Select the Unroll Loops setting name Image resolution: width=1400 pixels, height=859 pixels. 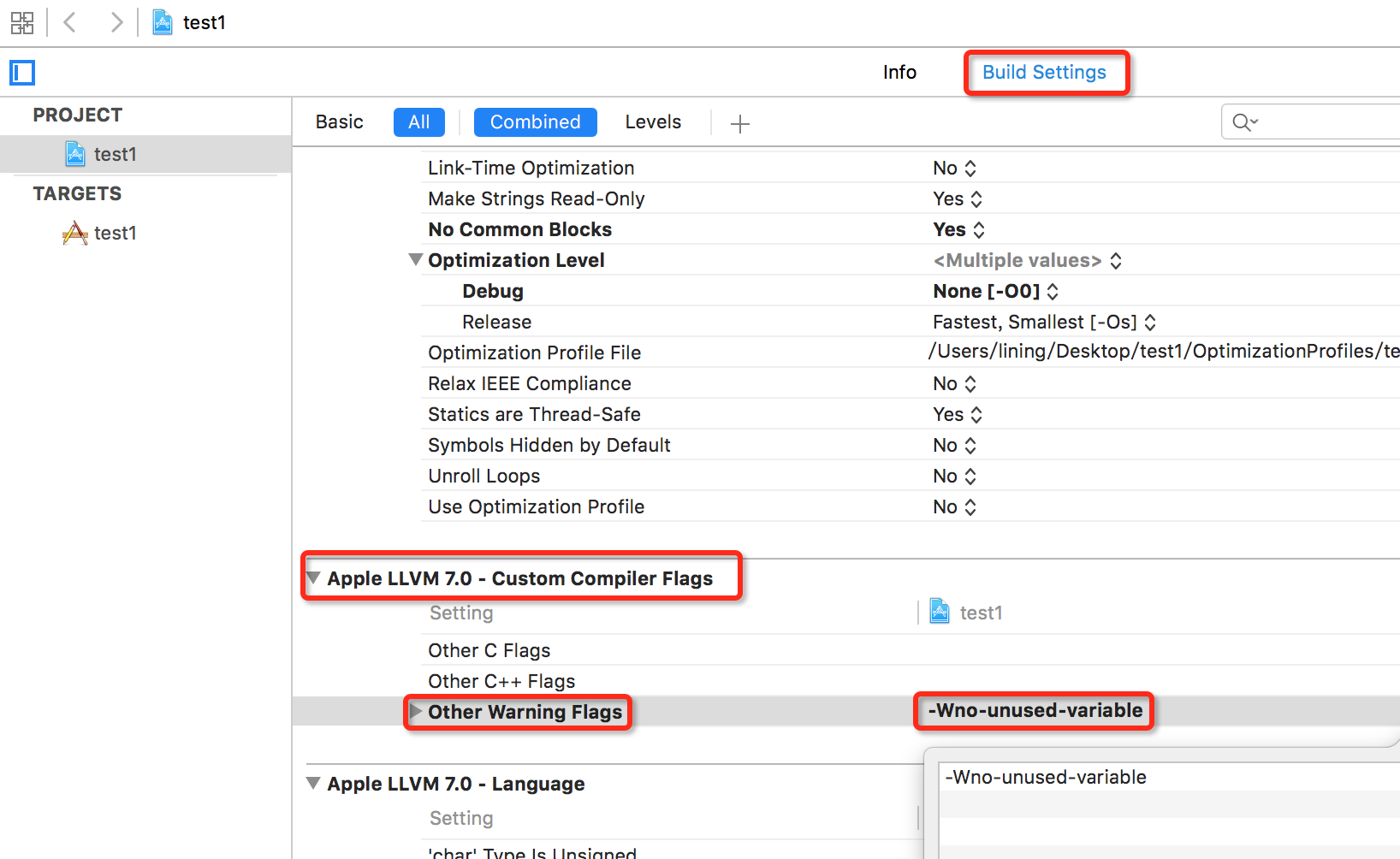(483, 476)
